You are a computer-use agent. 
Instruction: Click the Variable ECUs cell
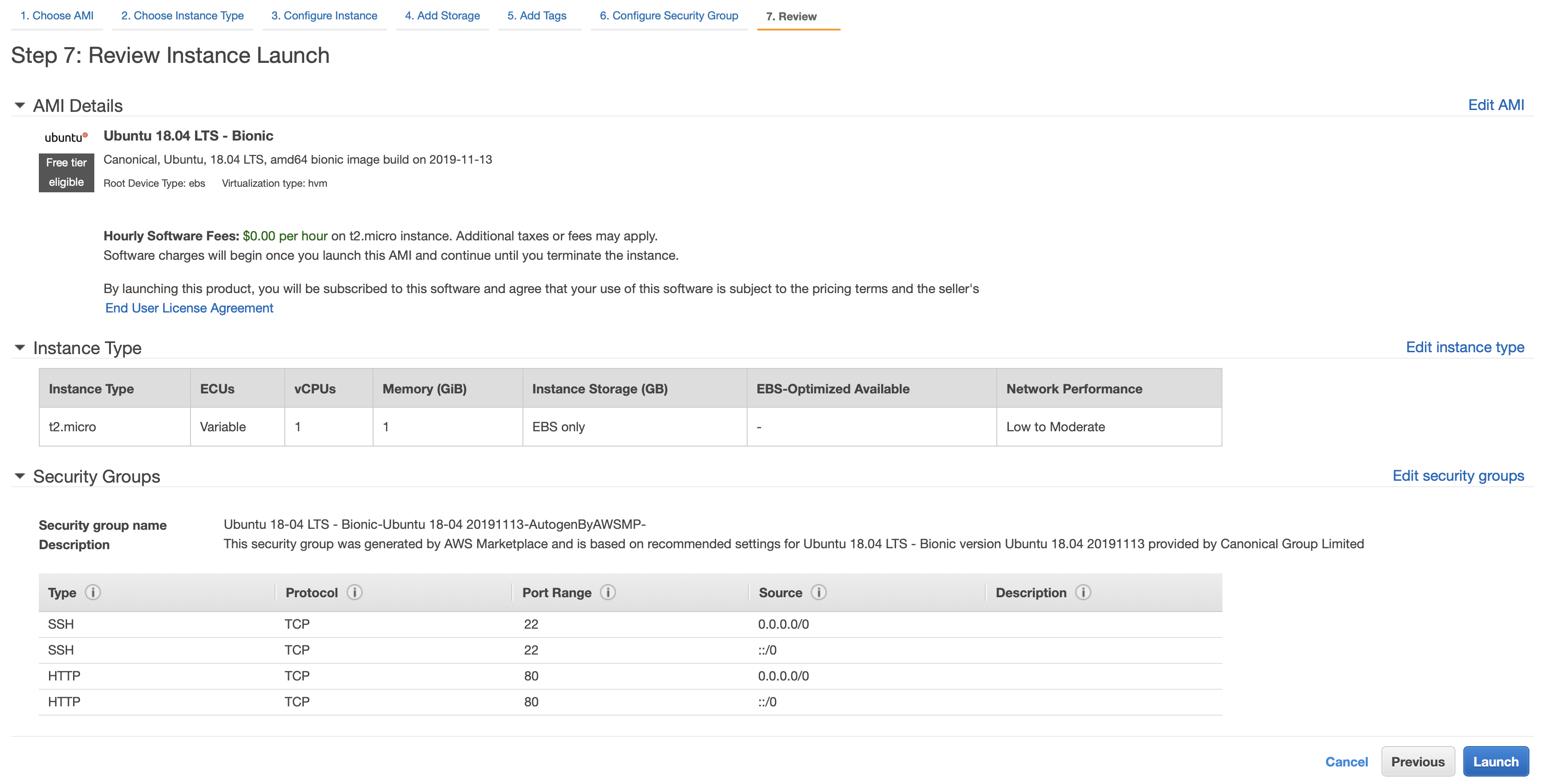237,427
